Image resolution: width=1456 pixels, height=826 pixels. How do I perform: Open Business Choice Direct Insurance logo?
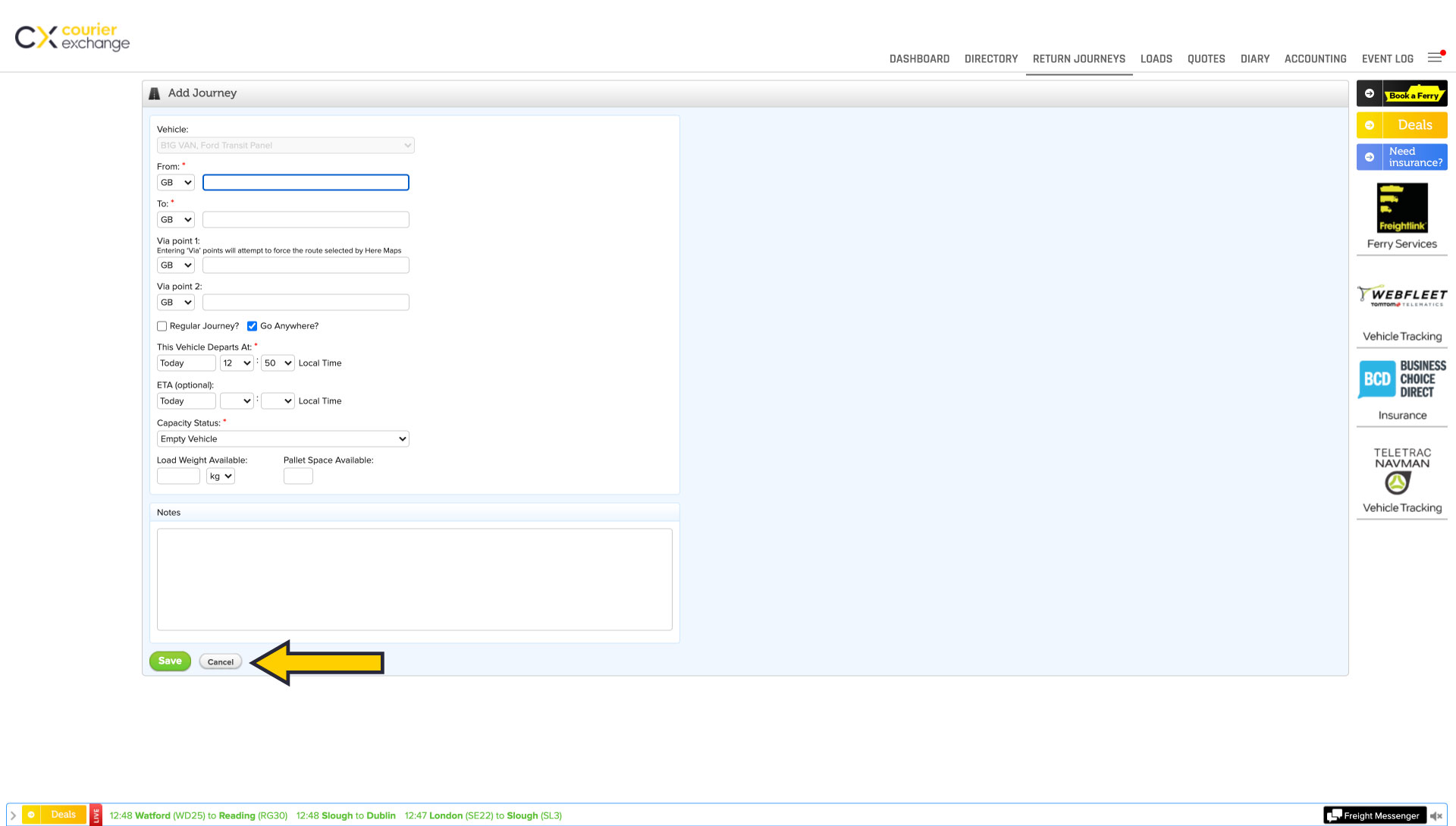pos(1401,379)
